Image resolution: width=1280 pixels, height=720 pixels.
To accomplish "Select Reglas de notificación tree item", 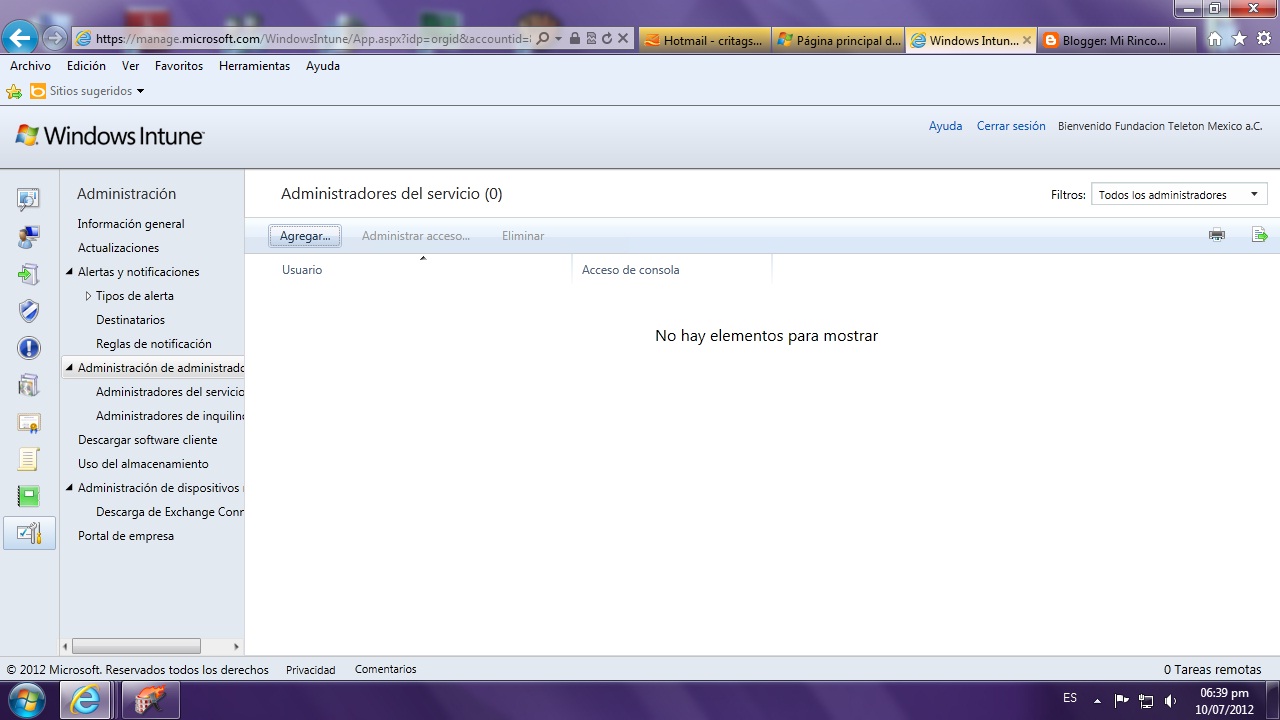I will [154, 344].
